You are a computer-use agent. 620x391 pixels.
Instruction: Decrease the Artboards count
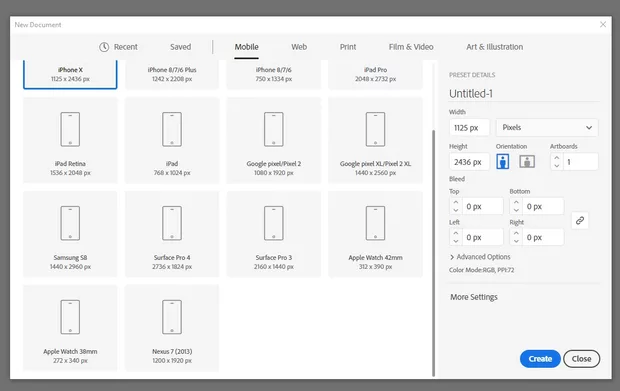[x=556, y=166]
